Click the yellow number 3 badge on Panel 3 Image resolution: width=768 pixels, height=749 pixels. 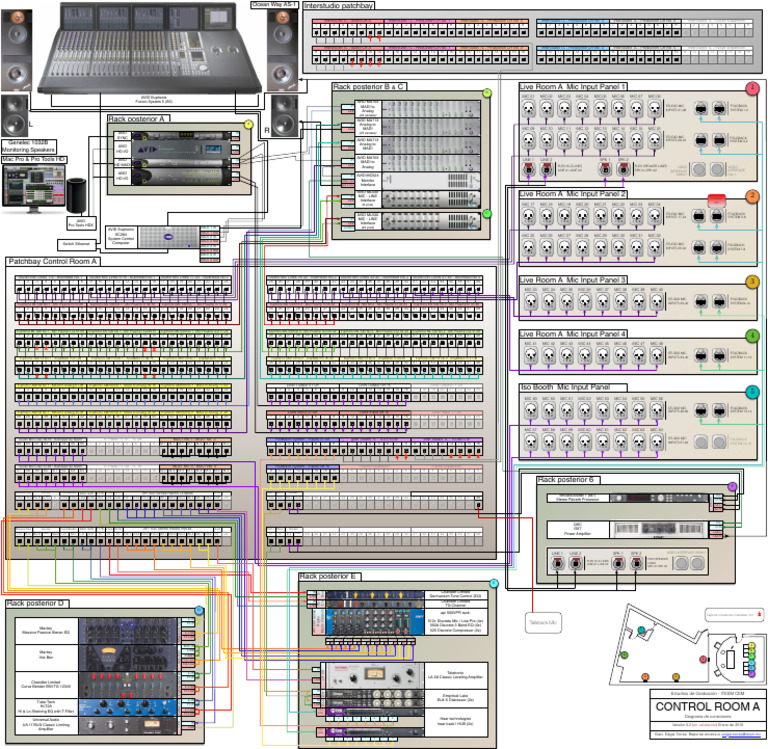tap(752, 282)
